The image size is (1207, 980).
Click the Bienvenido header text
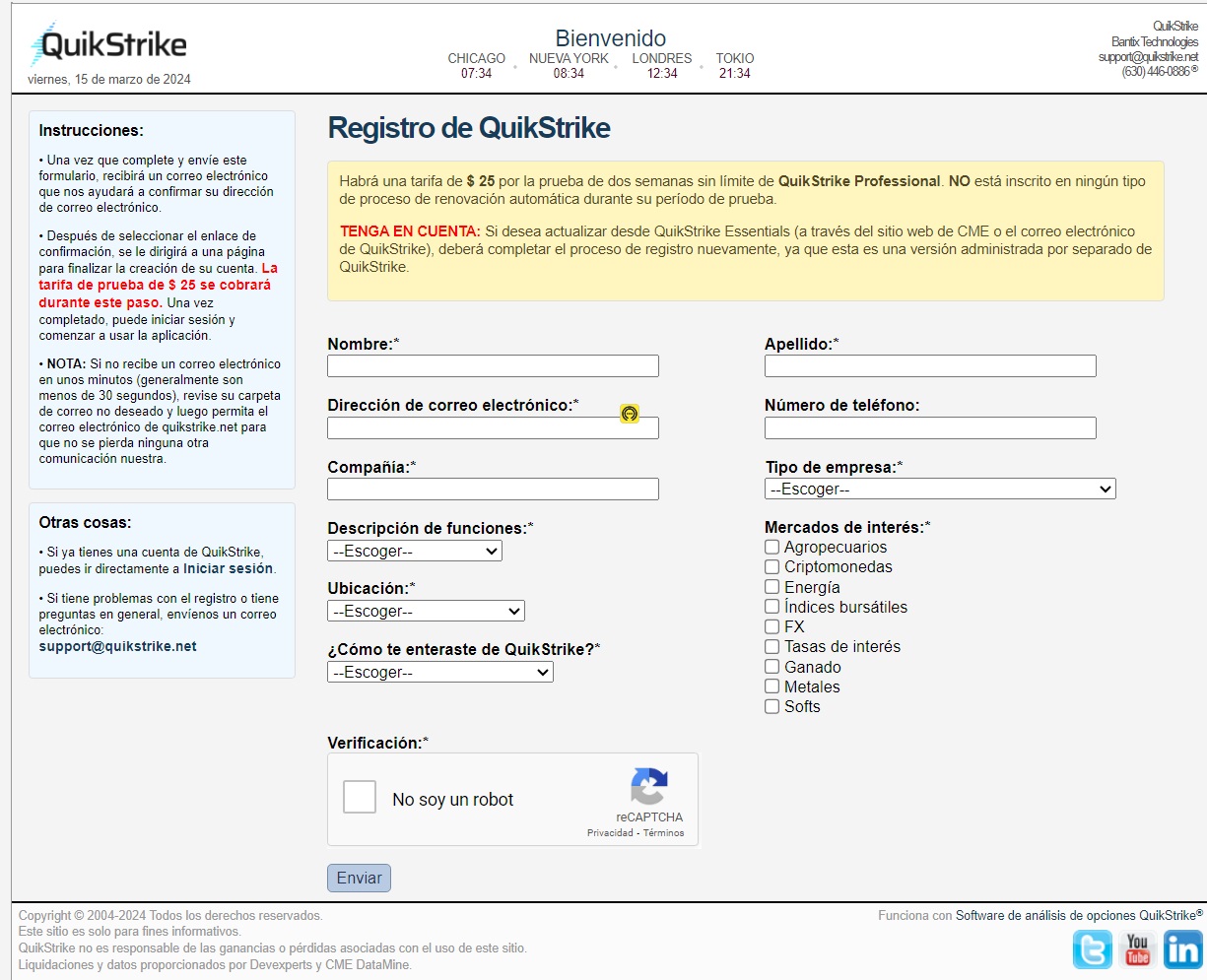(x=611, y=38)
